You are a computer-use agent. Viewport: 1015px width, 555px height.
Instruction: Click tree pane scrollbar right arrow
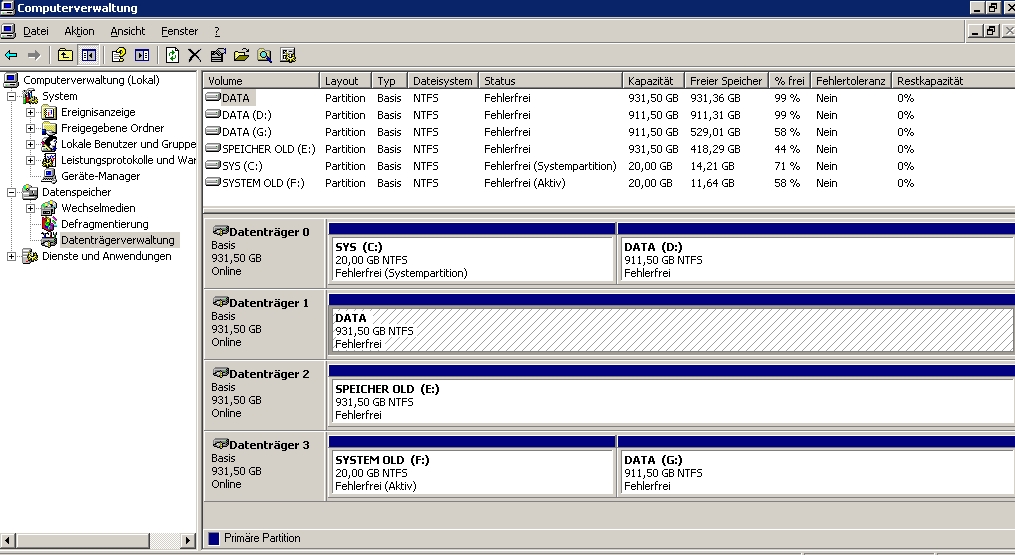[x=188, y=540]
